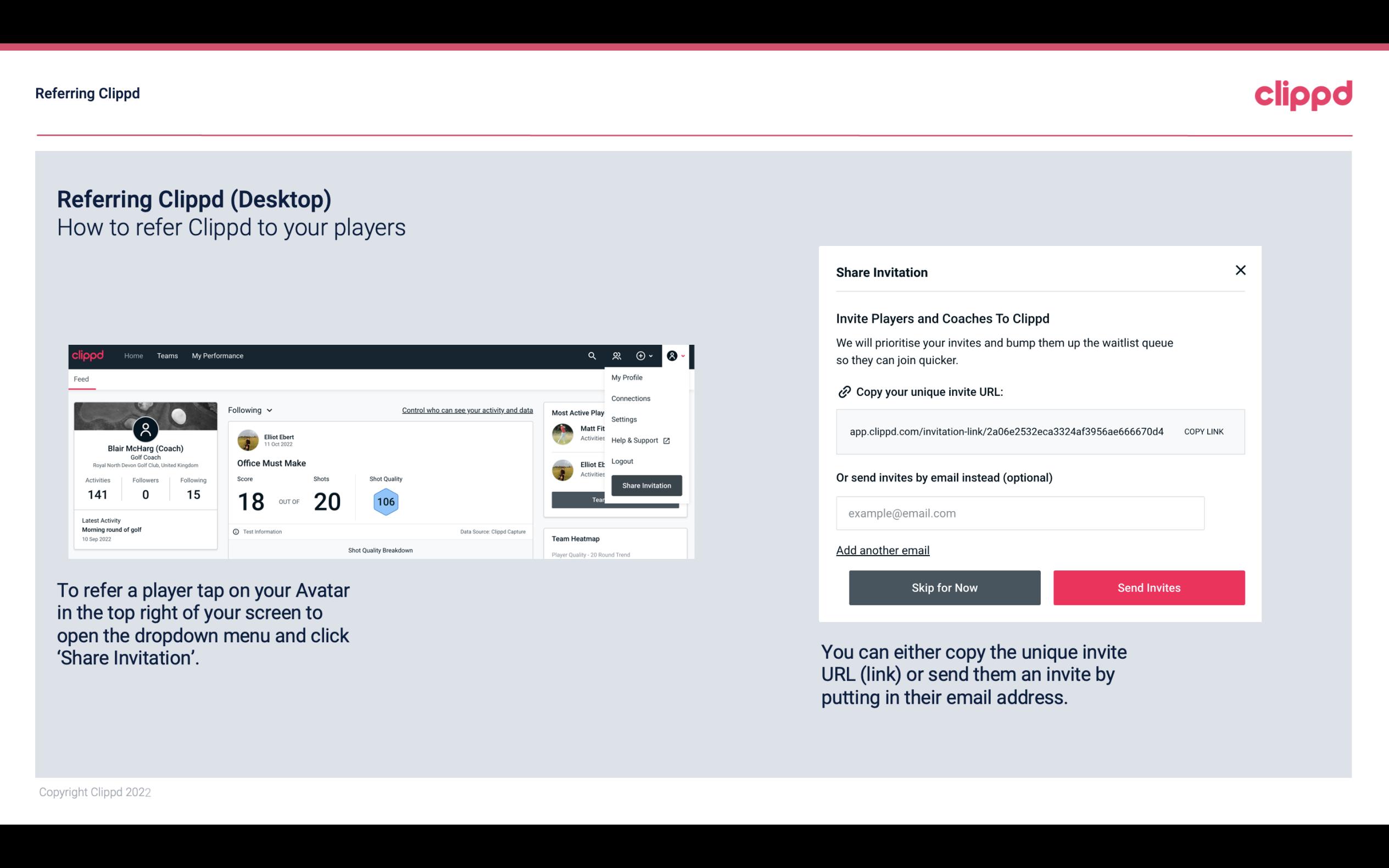Screen dimensions: 1389x868
Task: Click the Feed tab on profile page
Action: point(81,379)
